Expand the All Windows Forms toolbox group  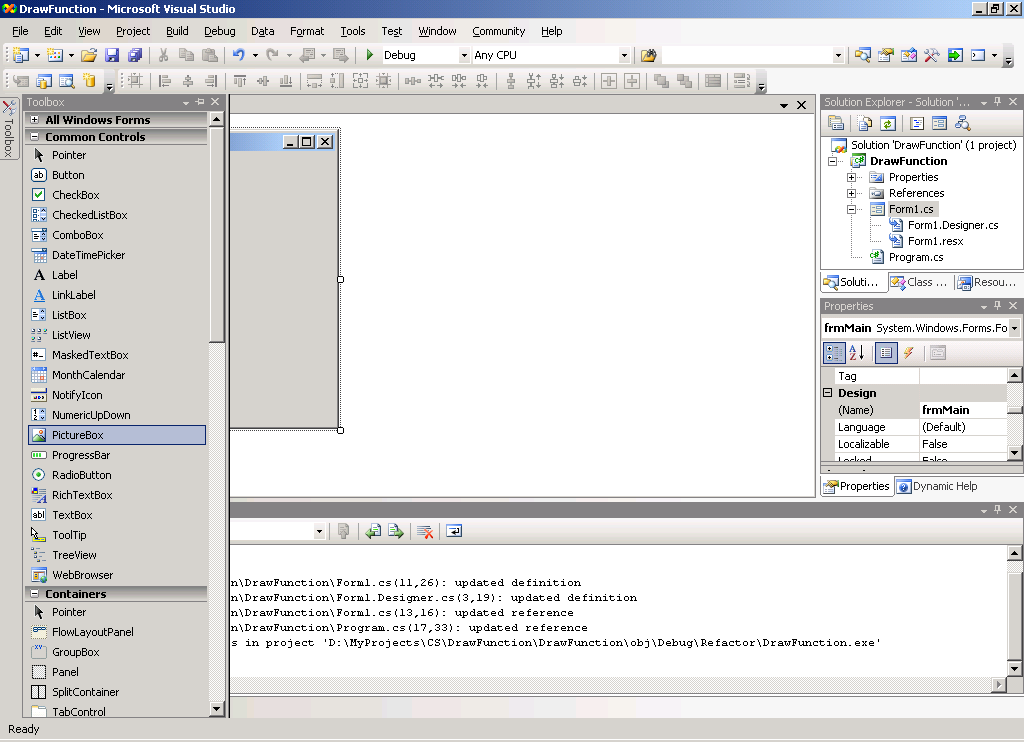(35, 120)
